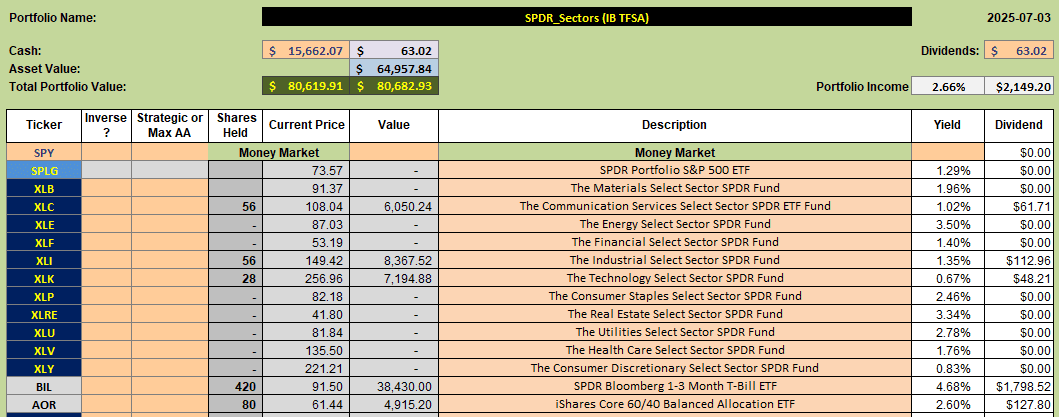The height and width of the screenshot is (417, 1059).
Task: Click the XLI value 8,367.52
Action: click(394, 260)
